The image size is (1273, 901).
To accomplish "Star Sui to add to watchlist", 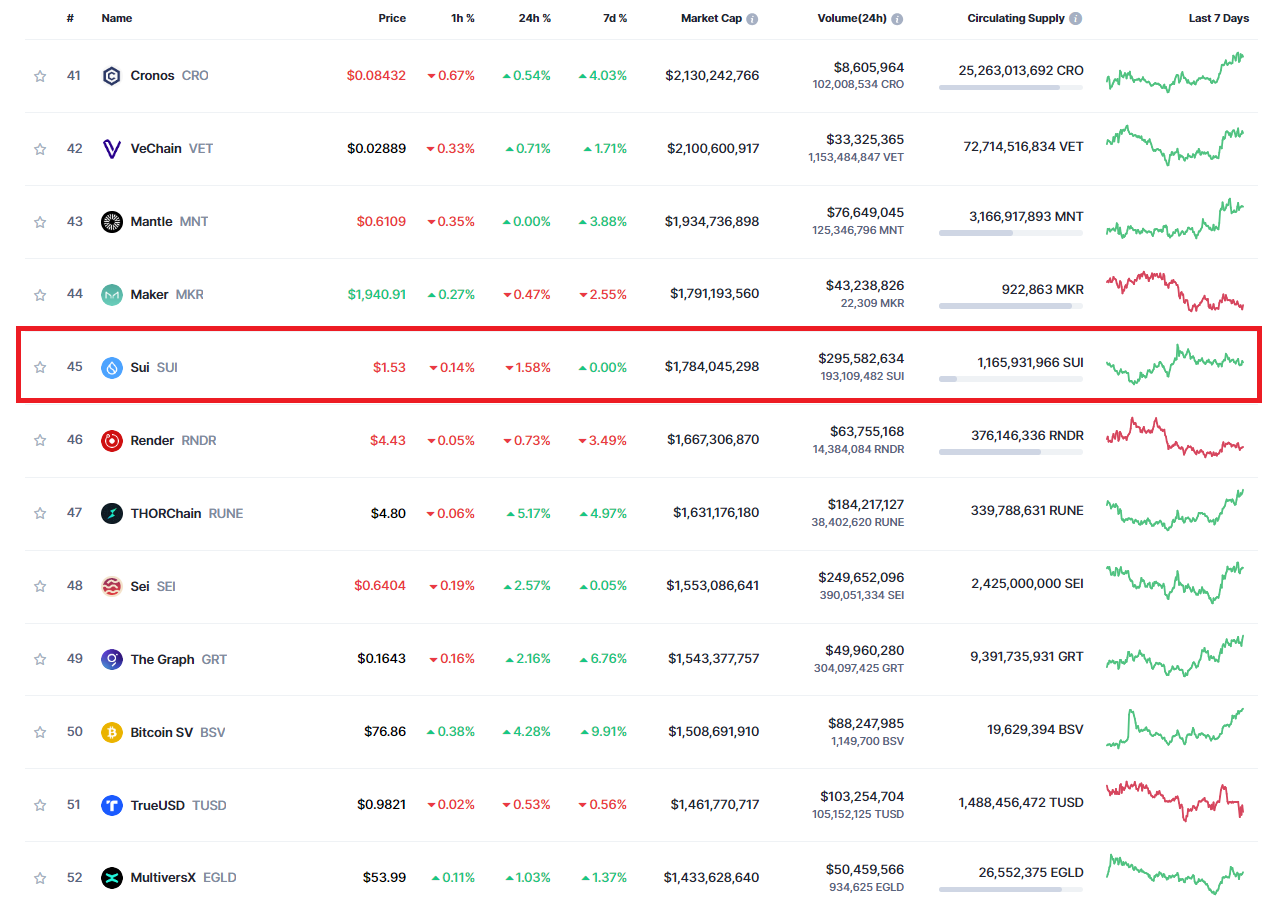I will (40, 368).
